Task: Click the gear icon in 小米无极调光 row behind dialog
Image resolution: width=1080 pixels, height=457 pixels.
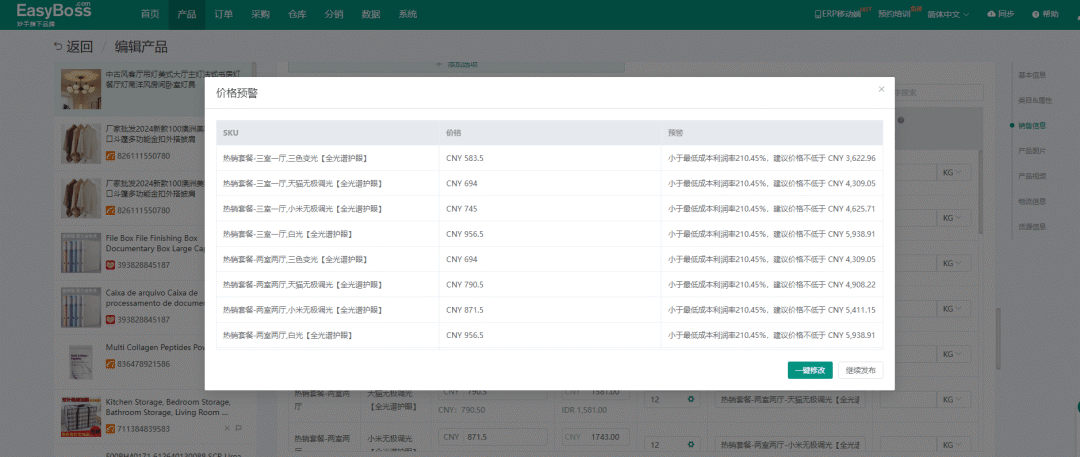Action: click(x=690, y=445)
